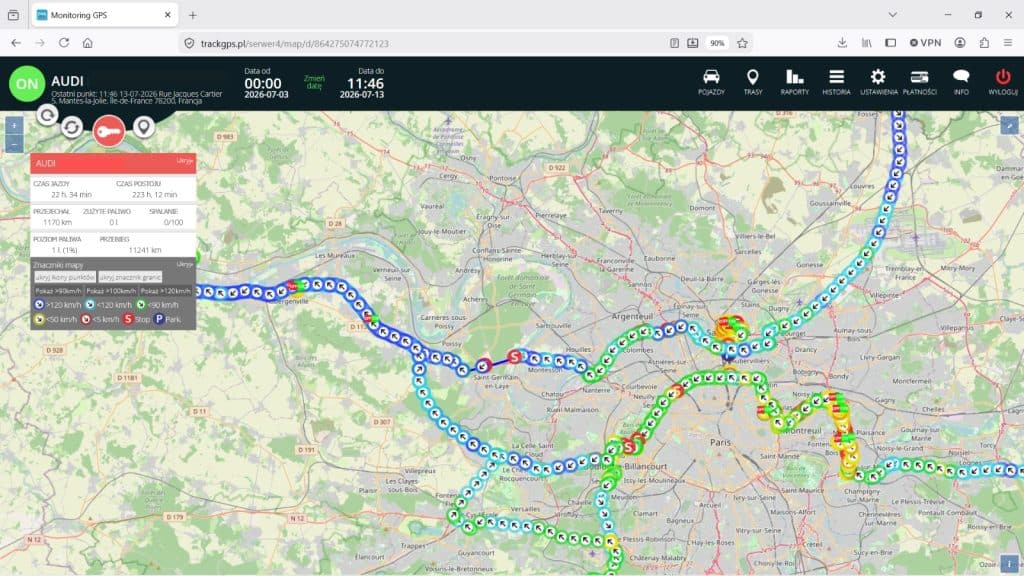Open the browser extensions icon
Viewport: 1024px width, 576px height.
(984, 43)
